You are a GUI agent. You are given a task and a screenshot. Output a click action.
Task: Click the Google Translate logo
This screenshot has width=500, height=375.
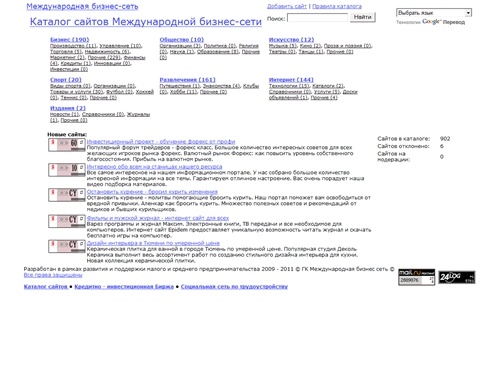432,22
